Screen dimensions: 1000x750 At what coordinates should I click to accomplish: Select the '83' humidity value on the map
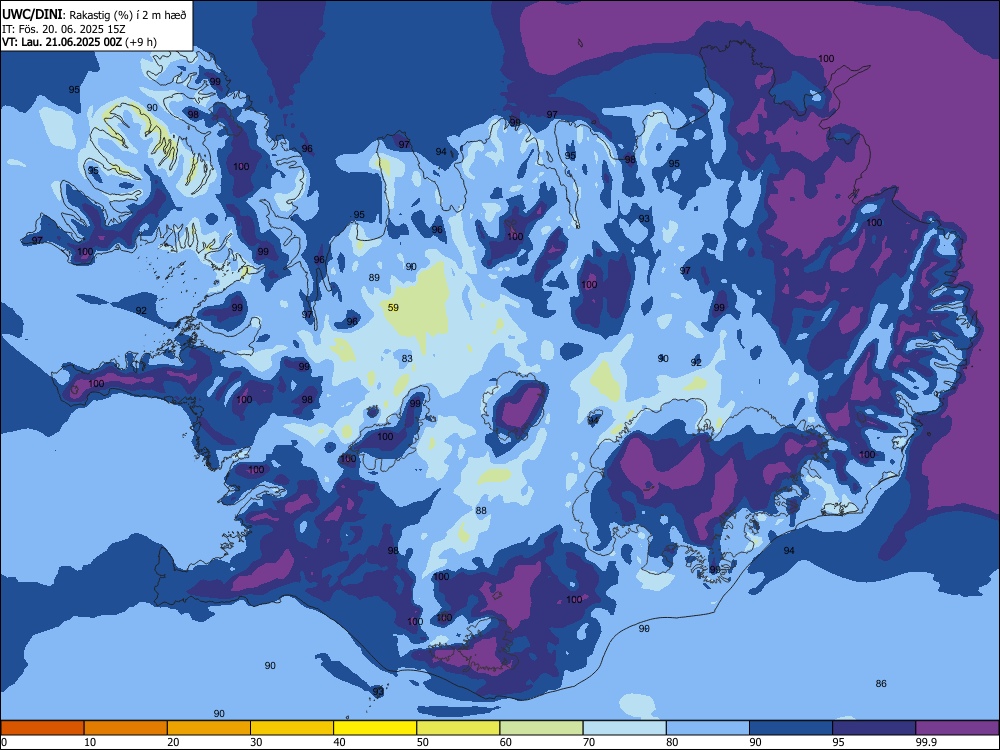click(x=407, y=358)
